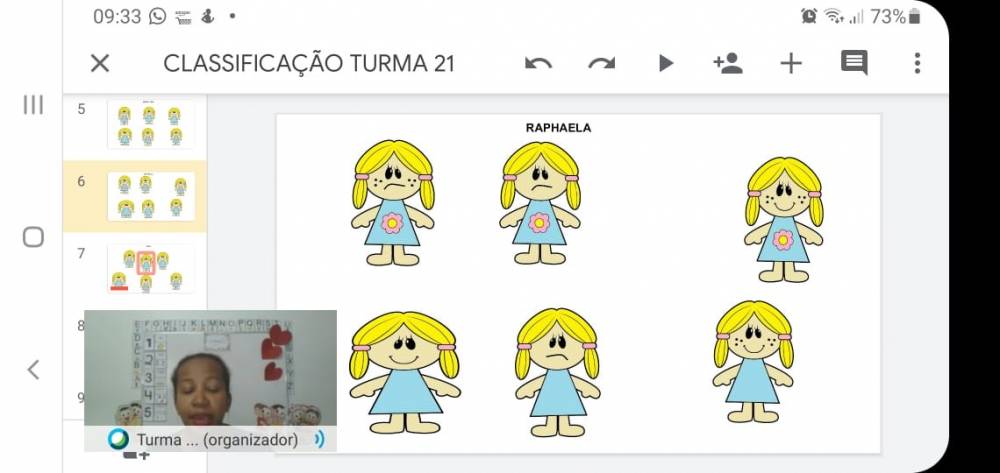This screenshot has height=473, width=1000.
Task: Open the Android recent apps button
Action: (33, 105)
